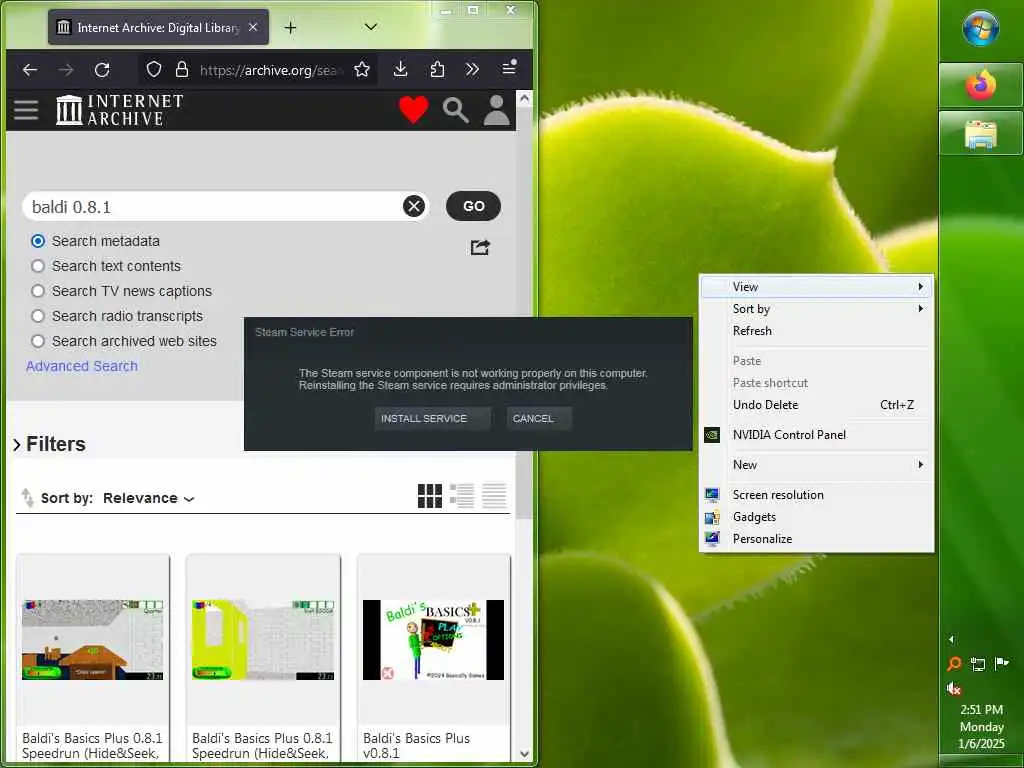Reload the page in Firefox
The image size is (1024, 768).
point(102,69)
